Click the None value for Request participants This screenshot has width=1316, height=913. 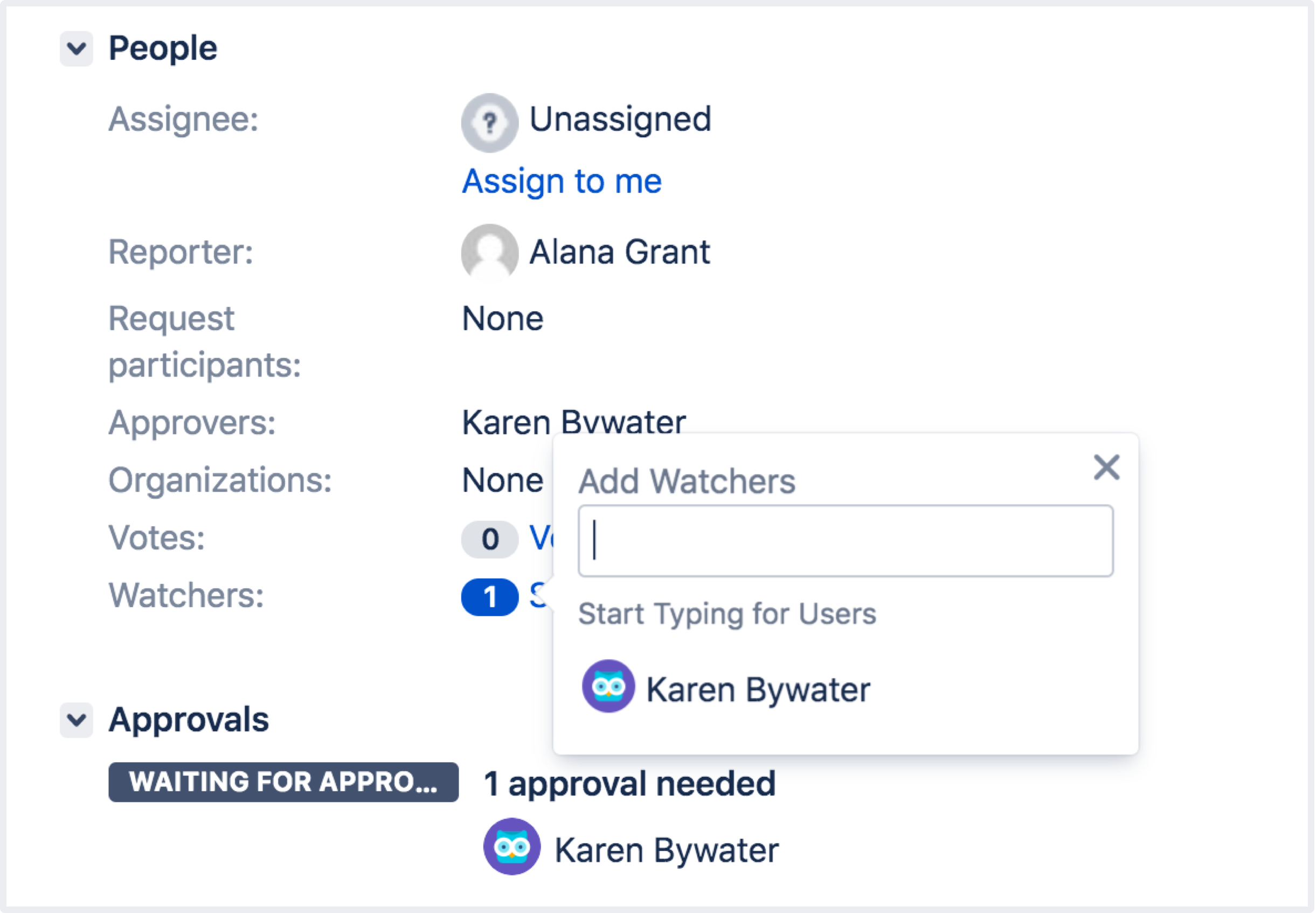pos(502,319)
